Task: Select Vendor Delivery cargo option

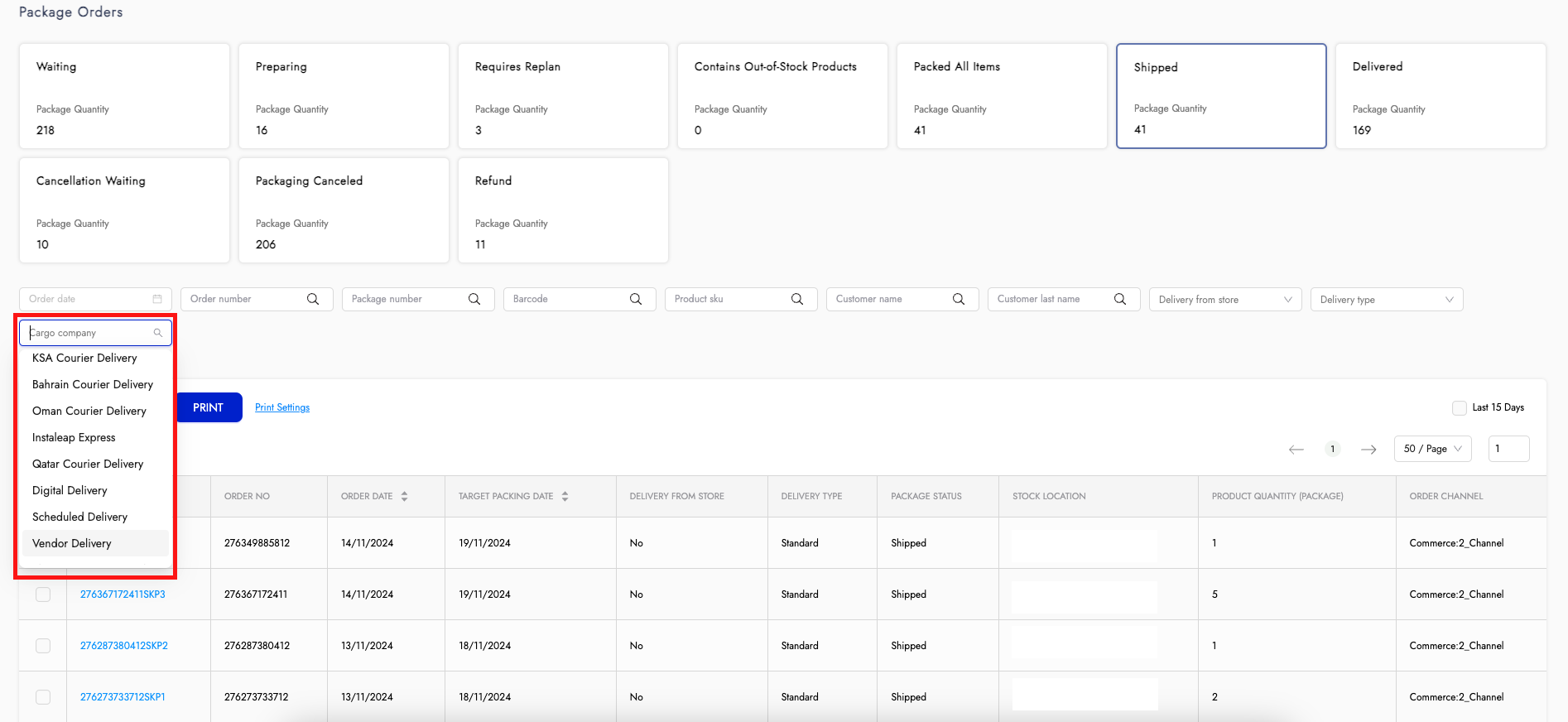Action: click(72, 543)
